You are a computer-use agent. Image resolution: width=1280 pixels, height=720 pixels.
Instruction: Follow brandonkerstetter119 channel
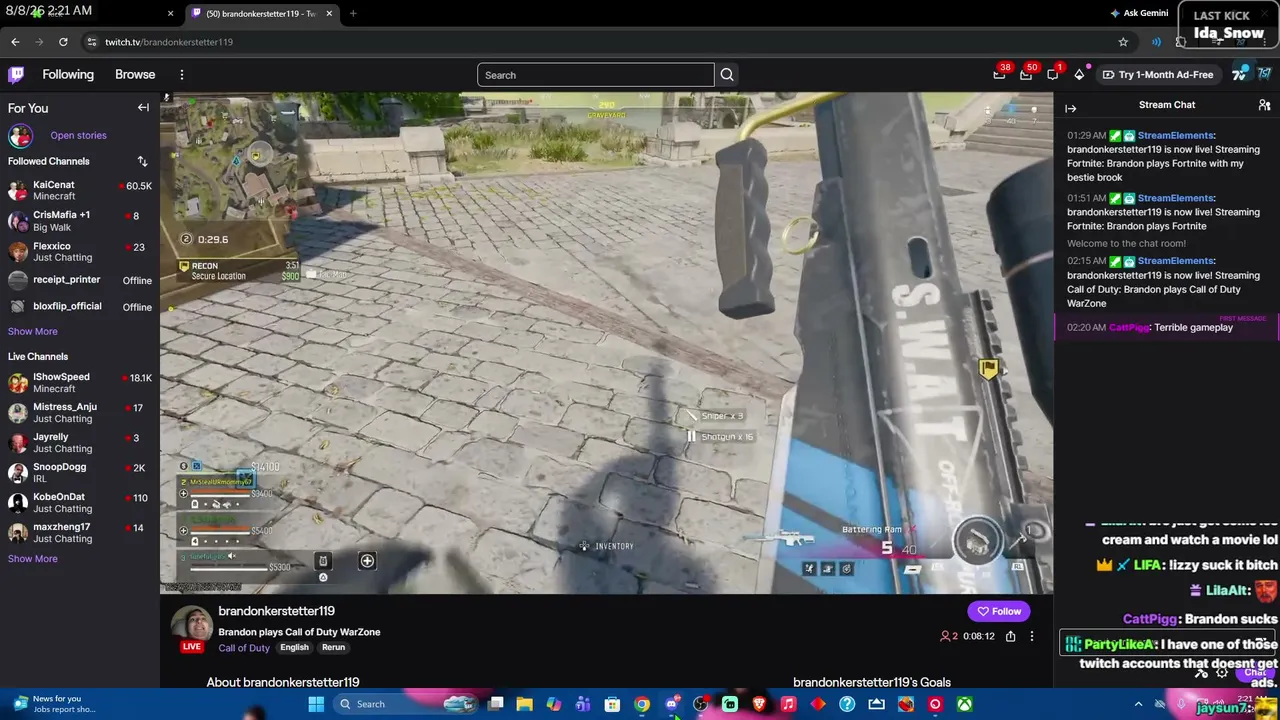999,611
